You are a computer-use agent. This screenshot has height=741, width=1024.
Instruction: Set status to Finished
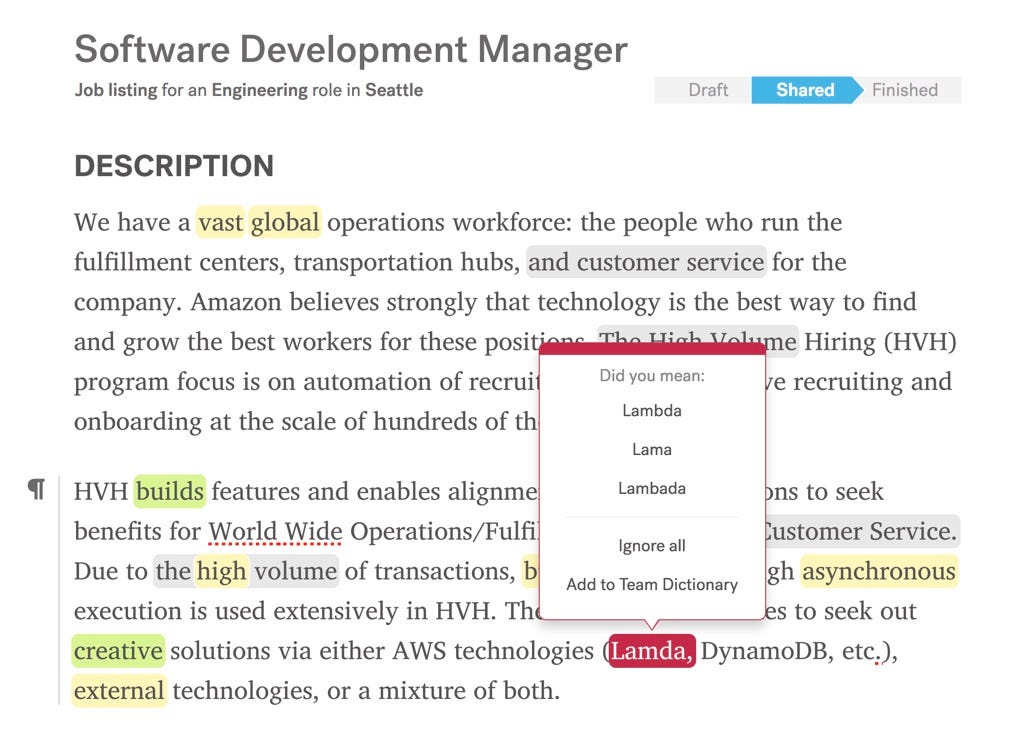click(x=904, y=90)
